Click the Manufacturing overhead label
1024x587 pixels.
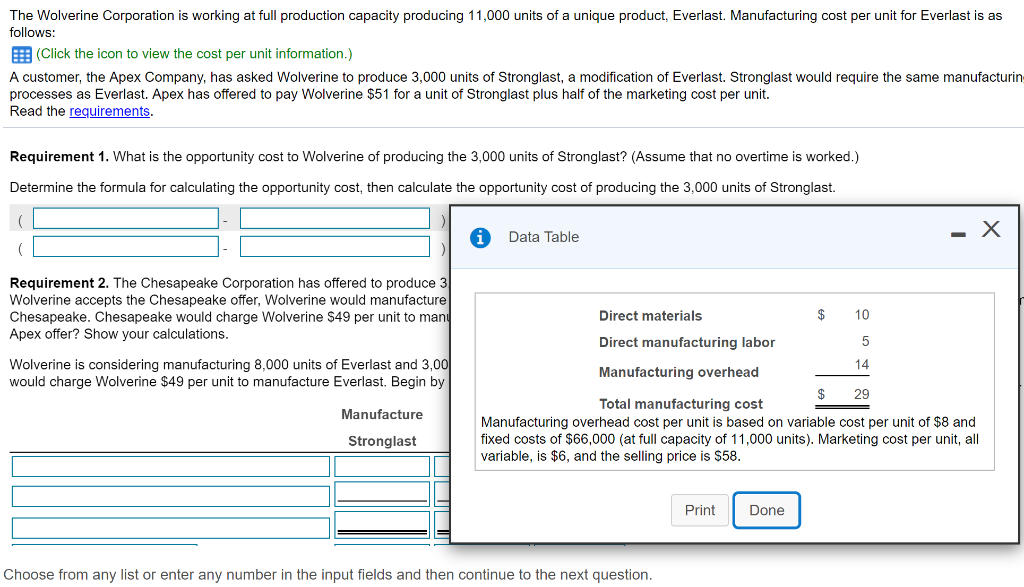tap(679, 372)
